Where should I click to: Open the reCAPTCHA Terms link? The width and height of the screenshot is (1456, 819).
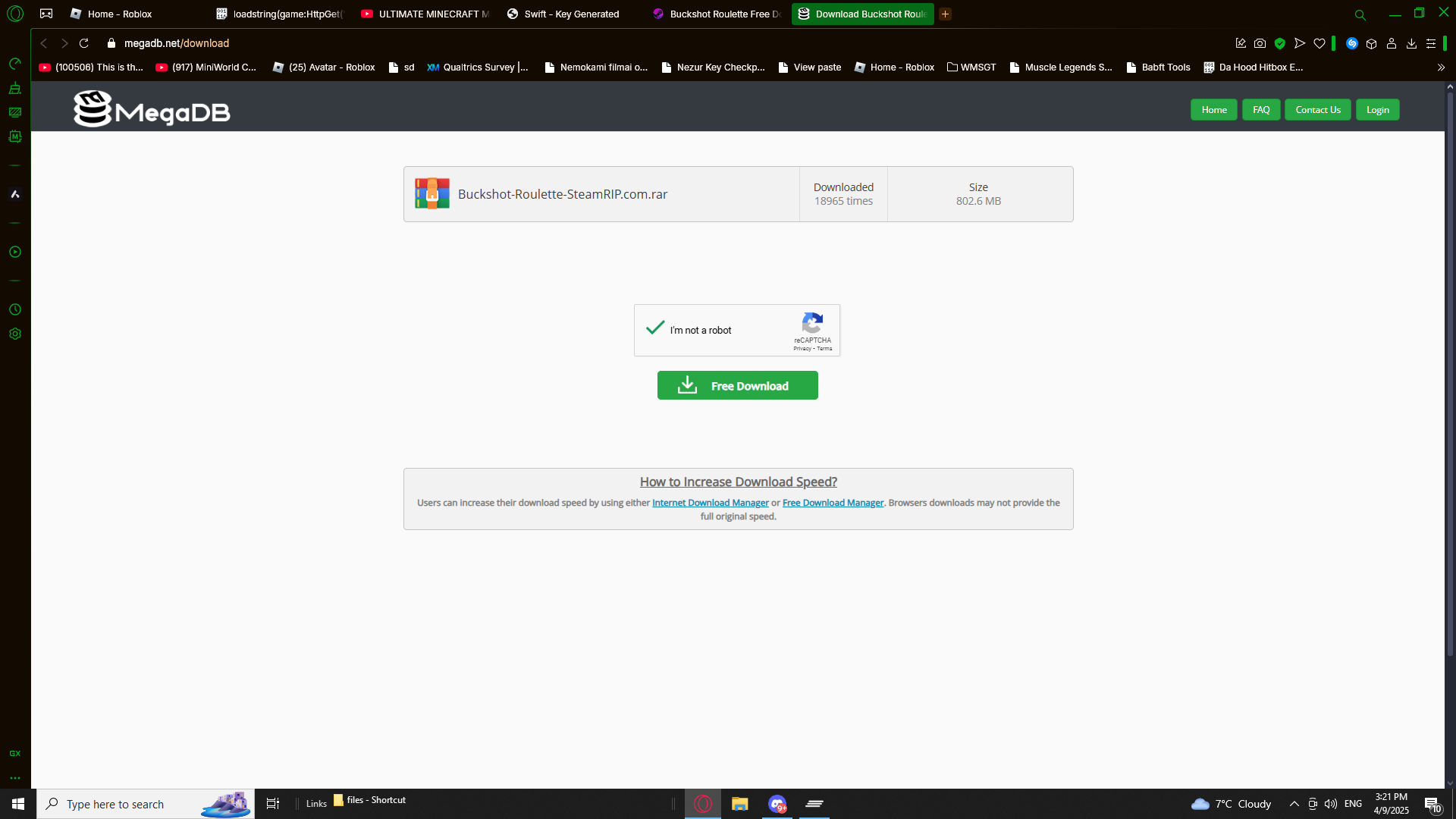824,349
